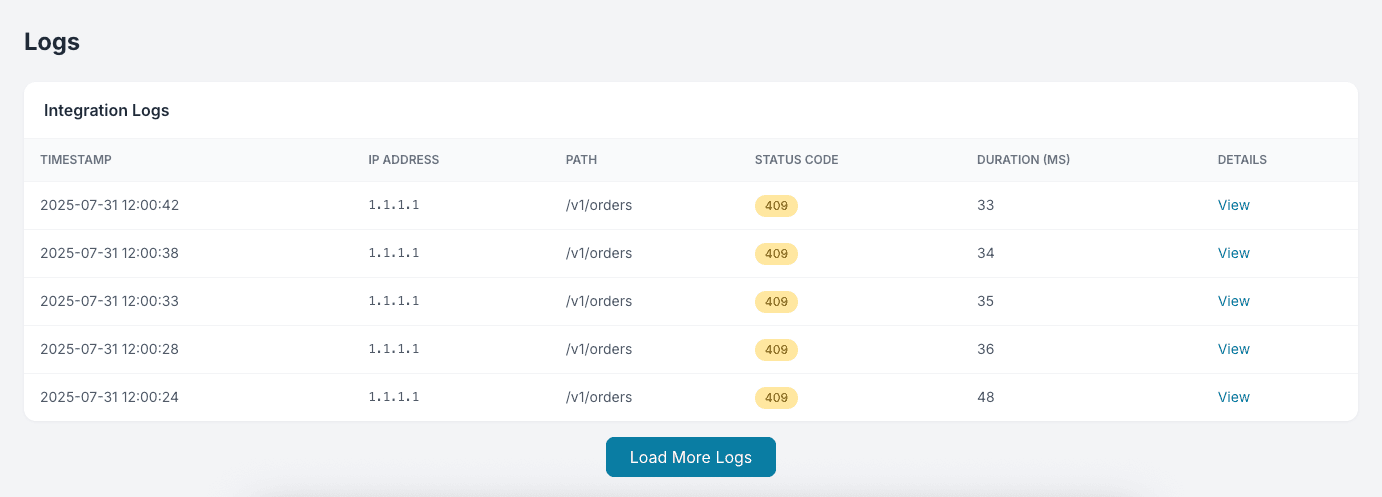Viewport: 1382px width, 497px height.
Task: Open View link for 12:00:28 log
Action: tap(1233, 349)
